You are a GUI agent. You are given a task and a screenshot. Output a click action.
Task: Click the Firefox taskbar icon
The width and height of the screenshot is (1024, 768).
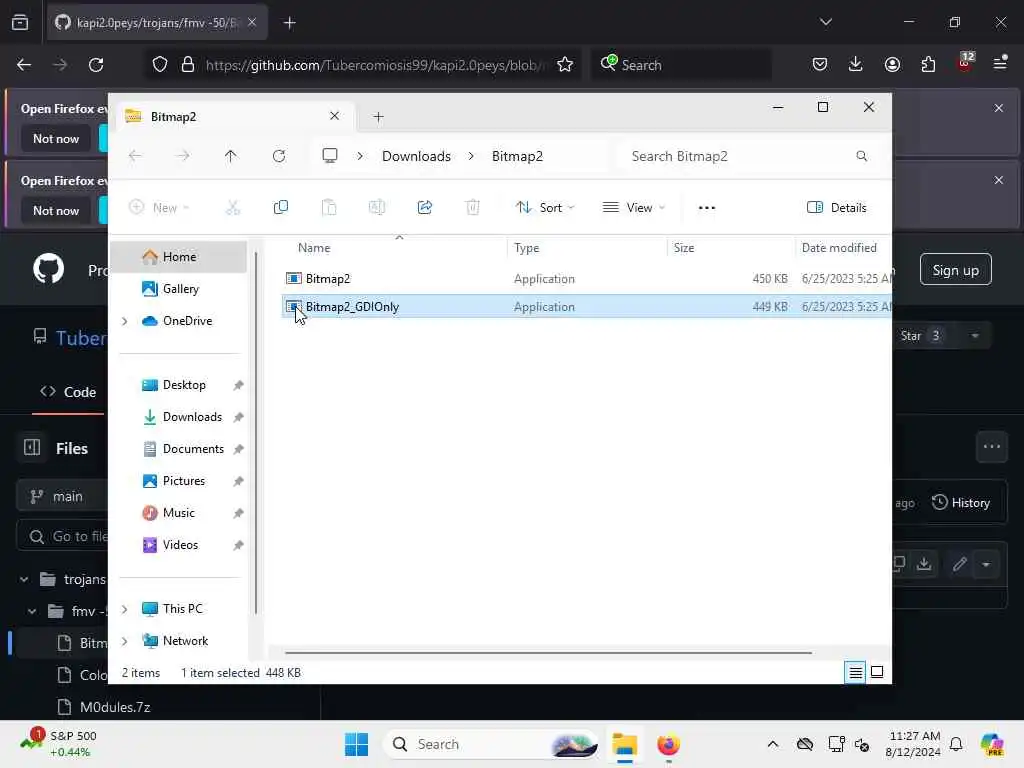click(668, 744)
